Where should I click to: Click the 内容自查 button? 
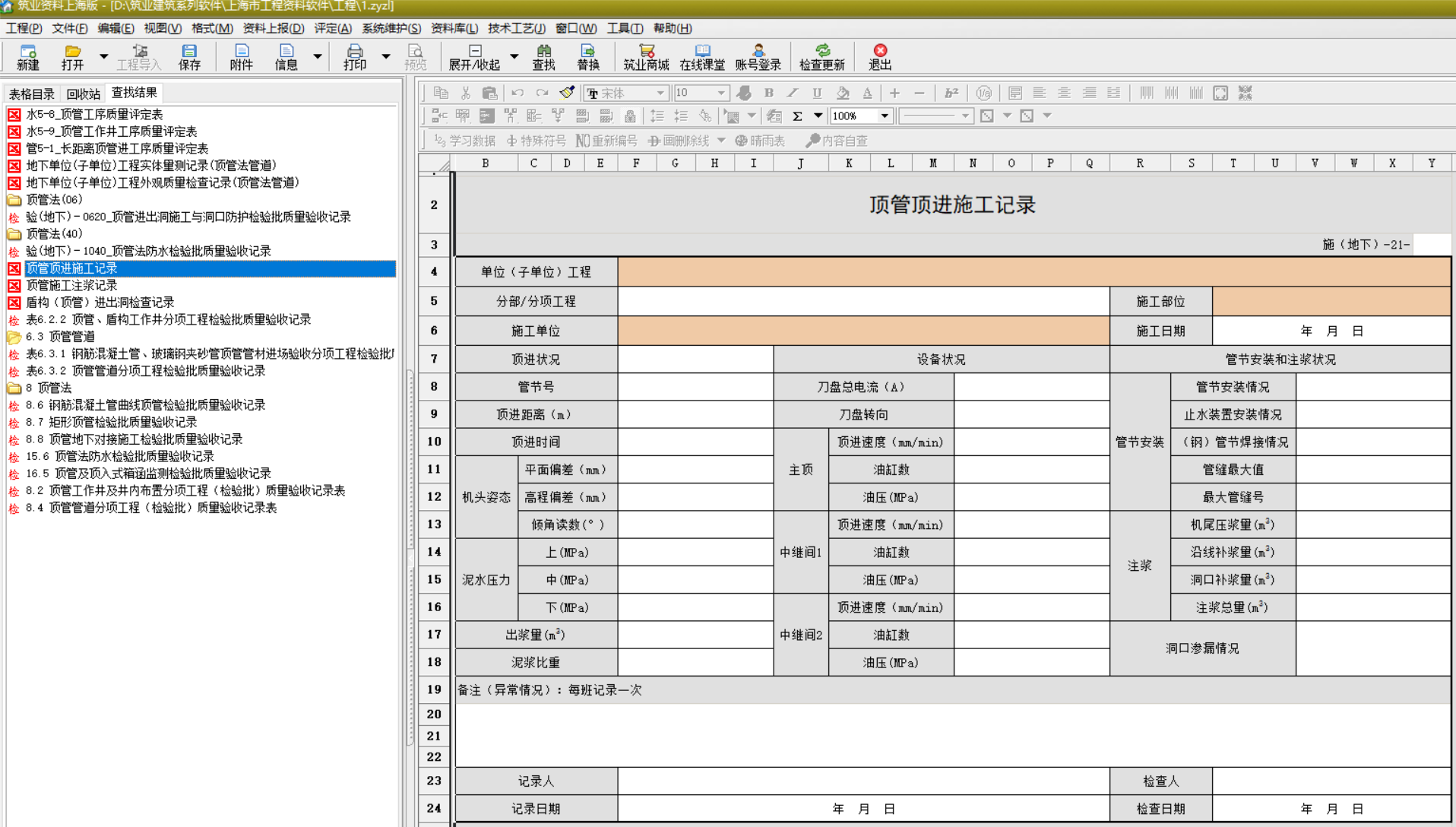point(837,141)
